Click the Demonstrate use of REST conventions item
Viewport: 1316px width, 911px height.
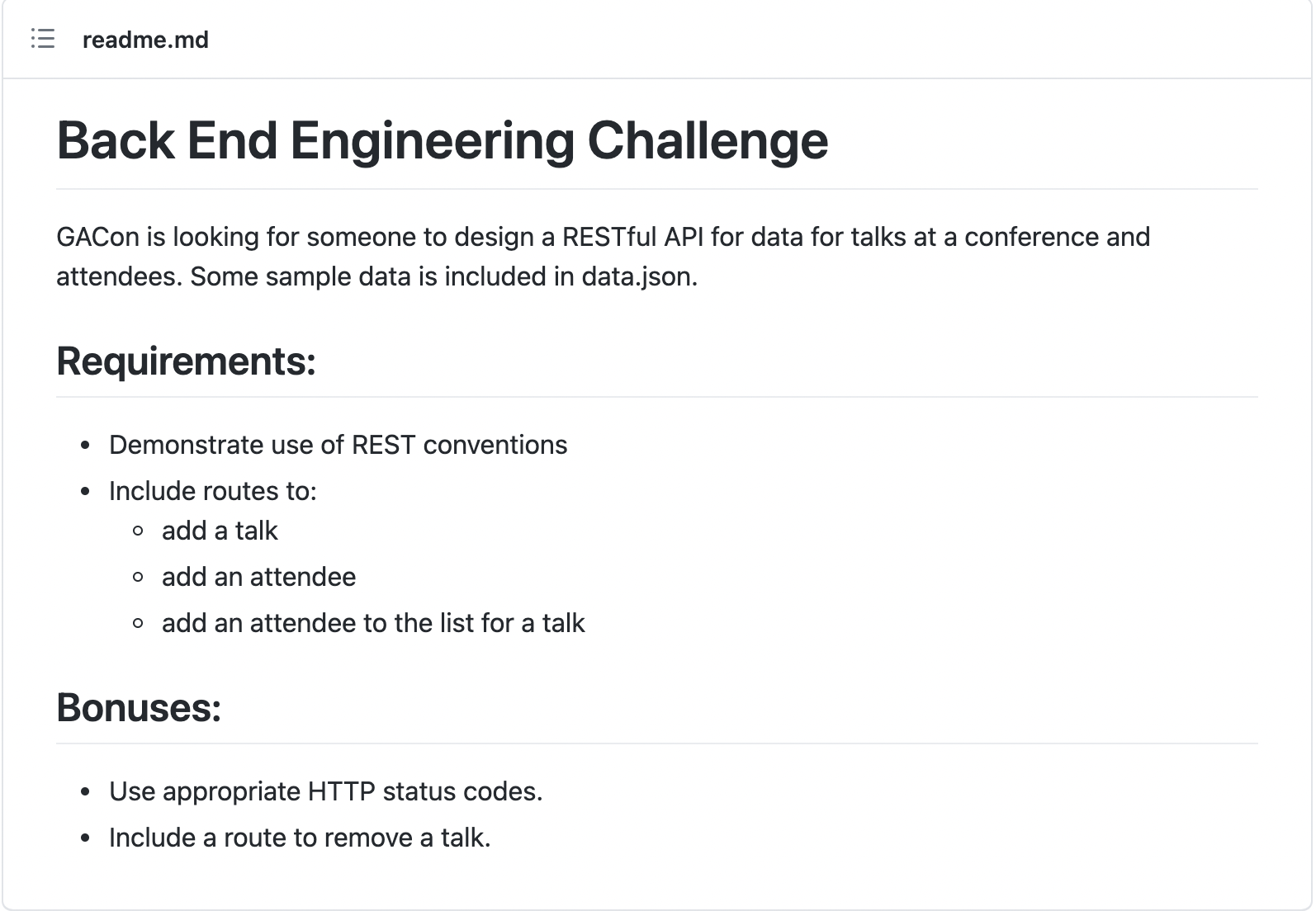coord(338,445)
